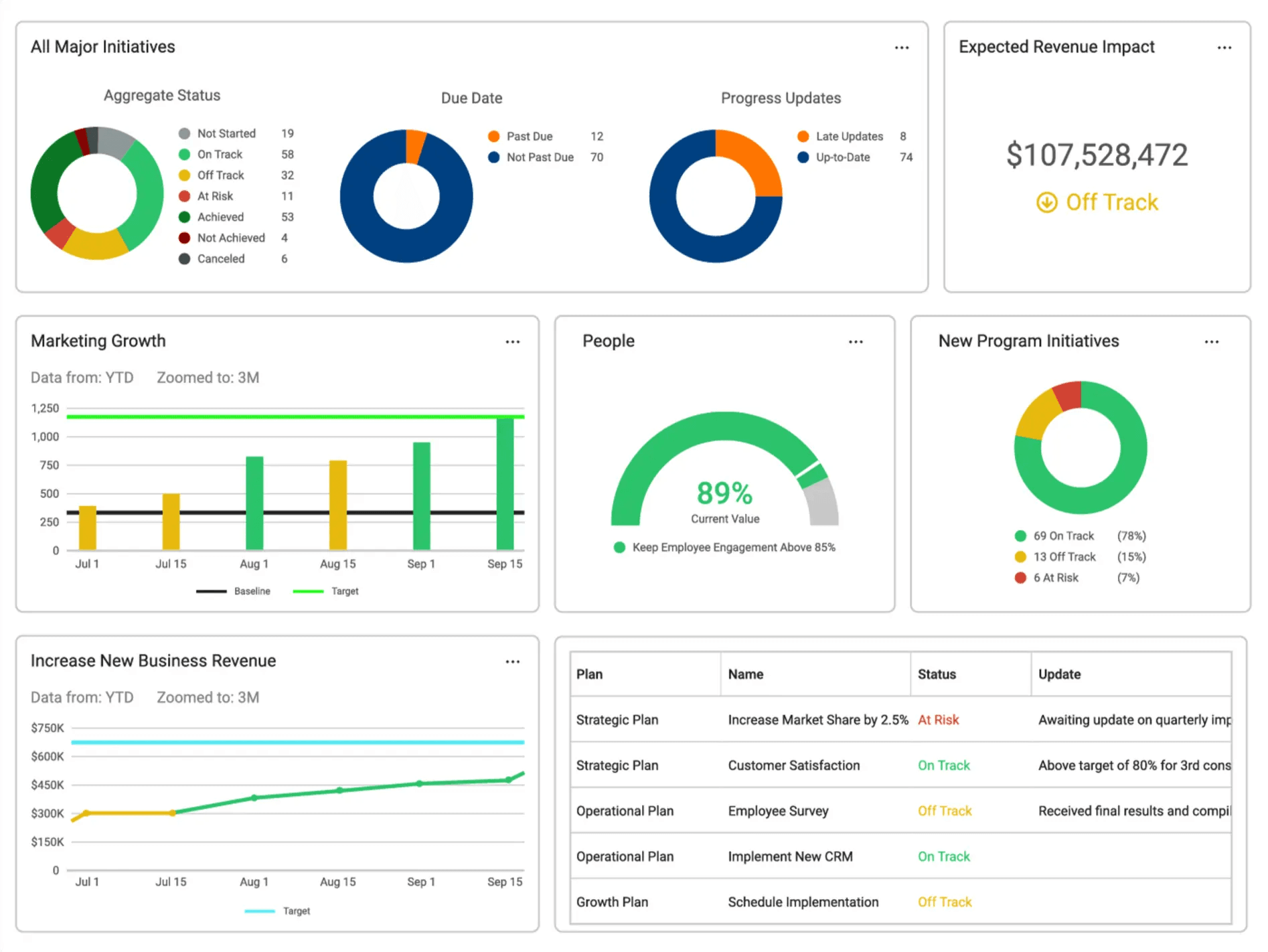The height and width of the screenshot is (952, 1268).
Task: Open the People widget menu
Action: tap(856, 341)
